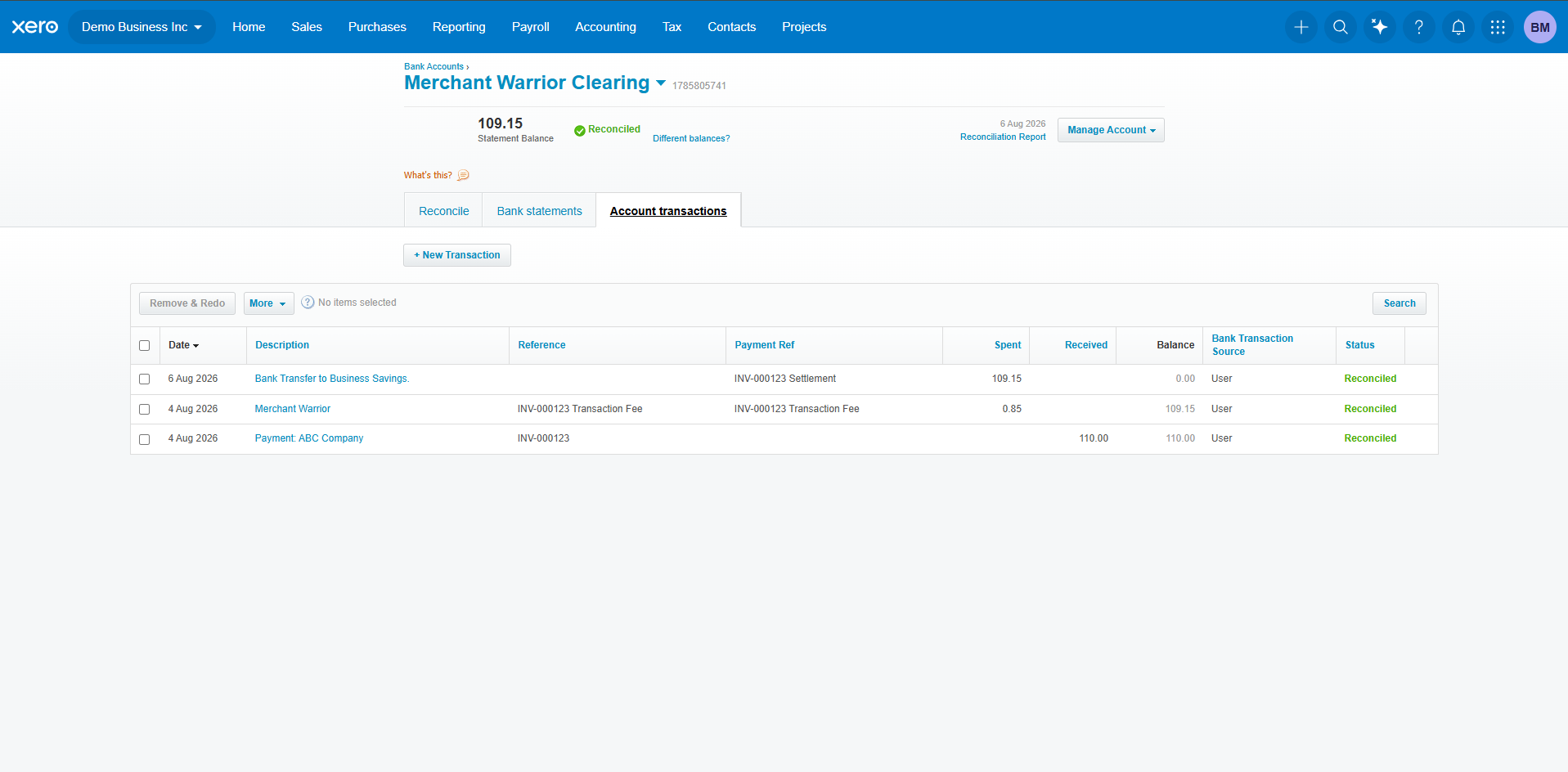This screenshot has height=772, width=1568.
Task: Open the Home menu
Action: click(x=249, y=27)
